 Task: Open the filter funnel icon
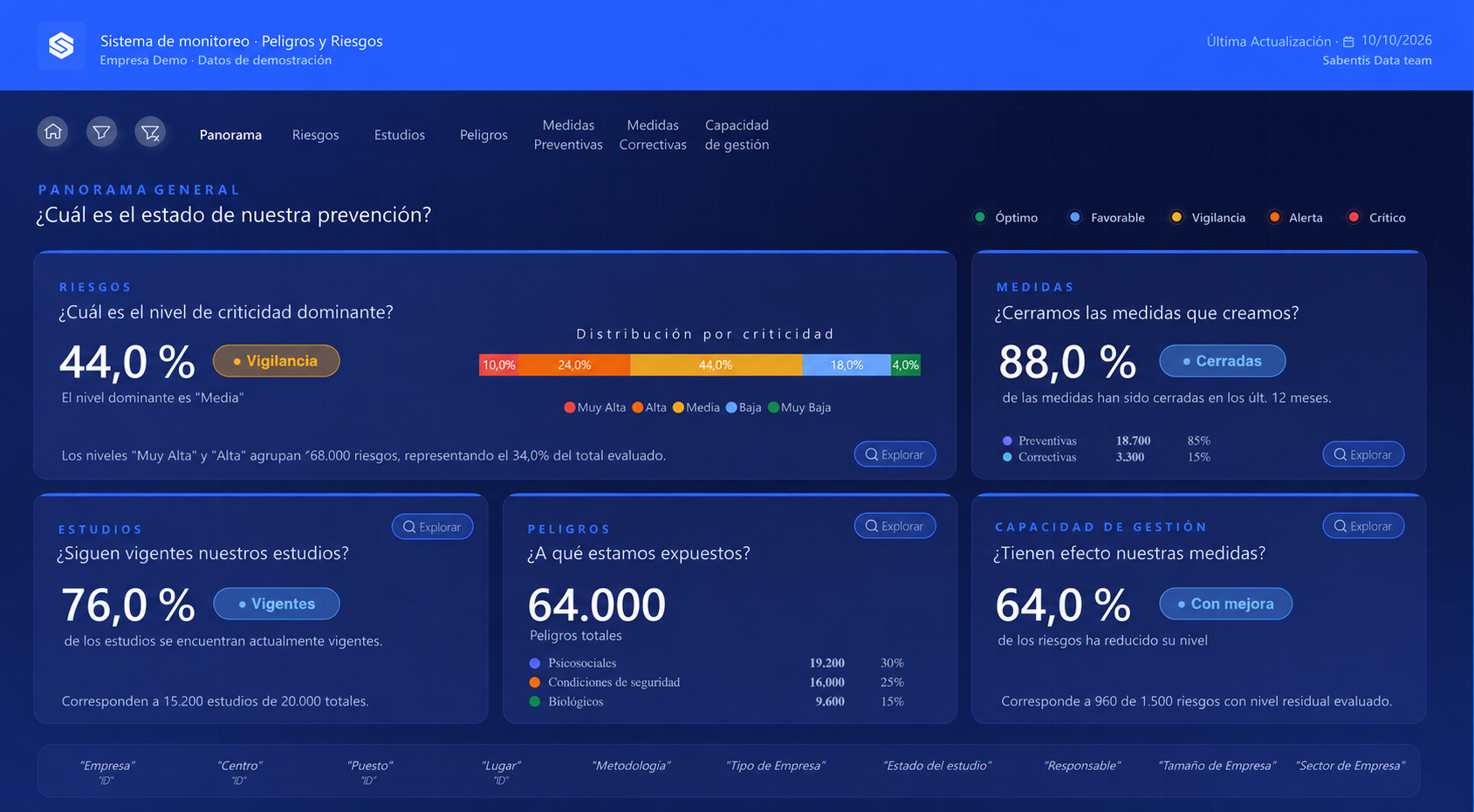click(x=102, y=132)
